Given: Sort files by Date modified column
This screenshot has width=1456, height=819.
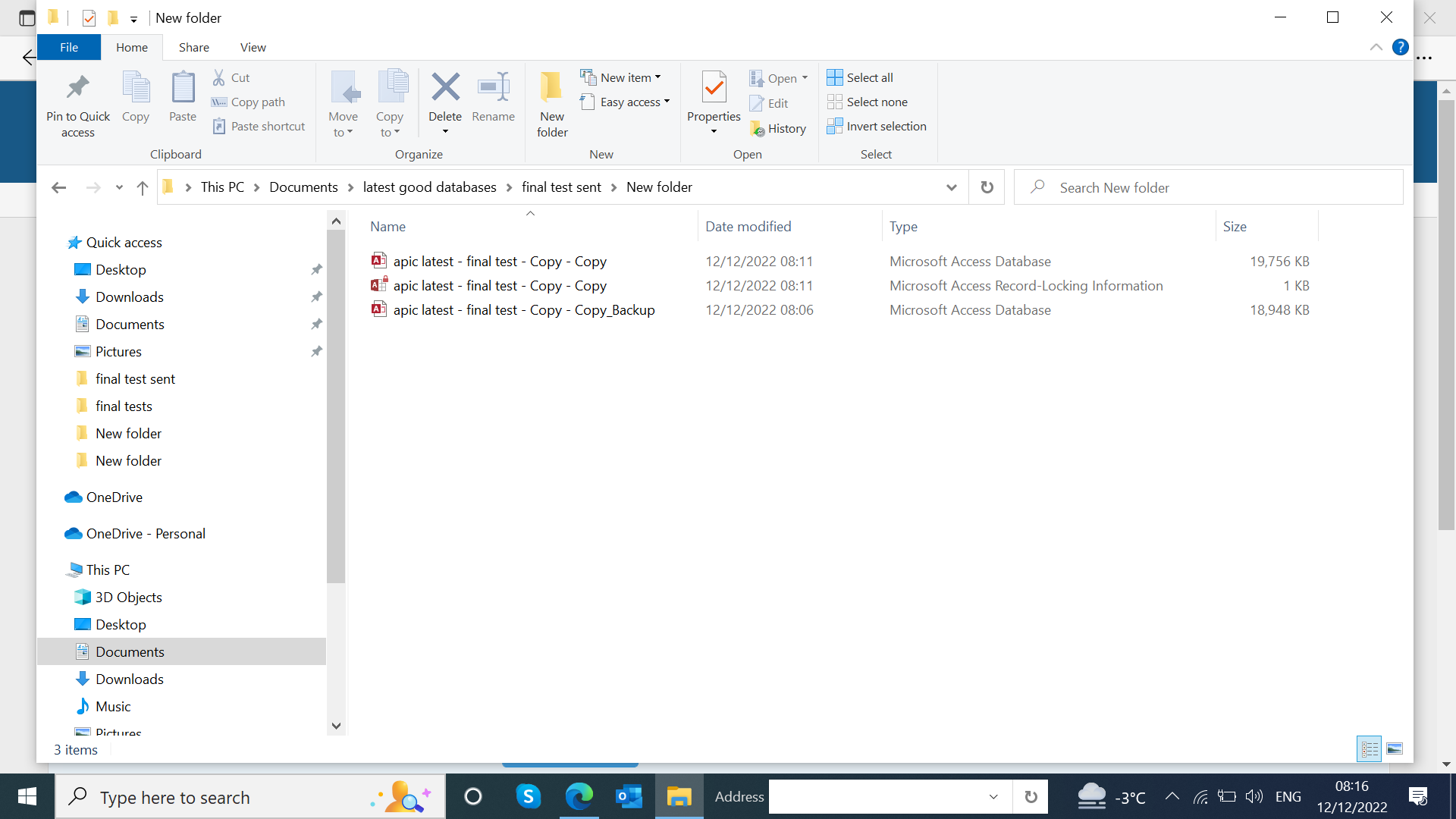Looking at the screenshot, I should tap(748, 227).
